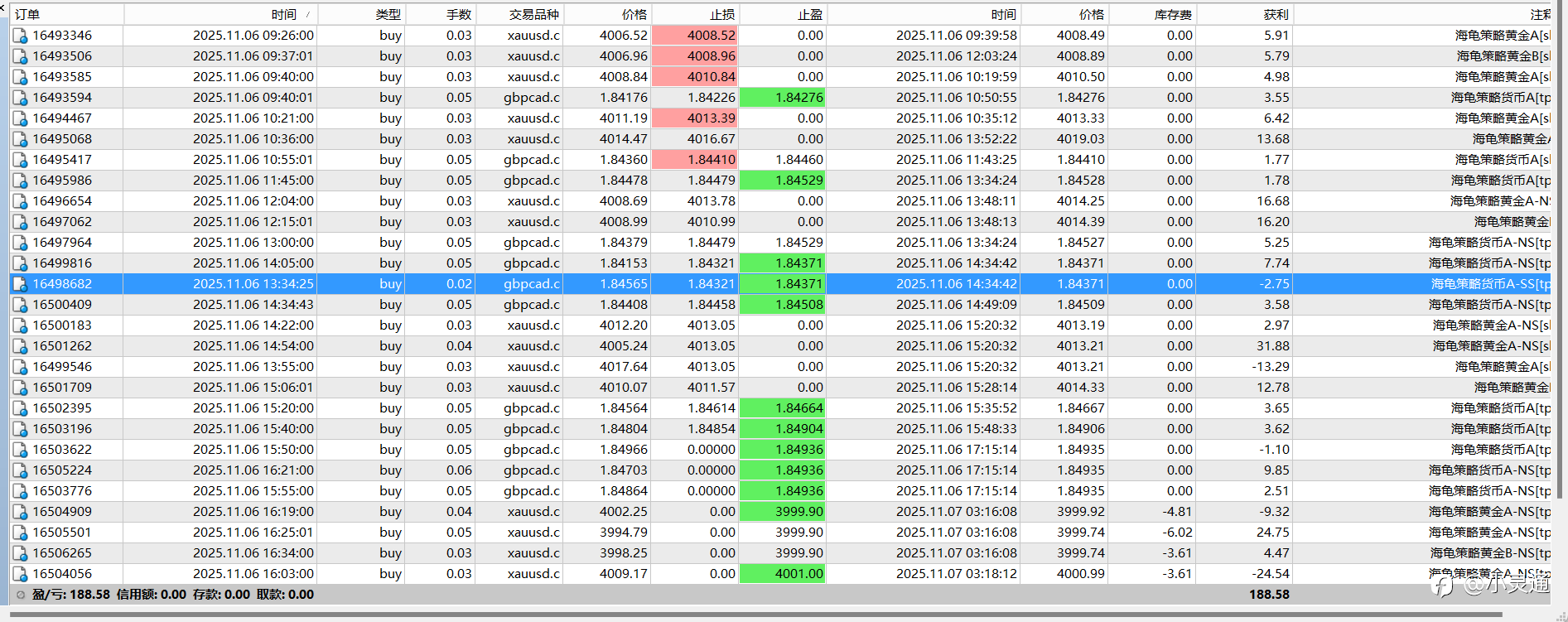The width and height of the screenshot is (1568, 622).
Task: Click the close price 1.84528
Action: coord(1081,181)
